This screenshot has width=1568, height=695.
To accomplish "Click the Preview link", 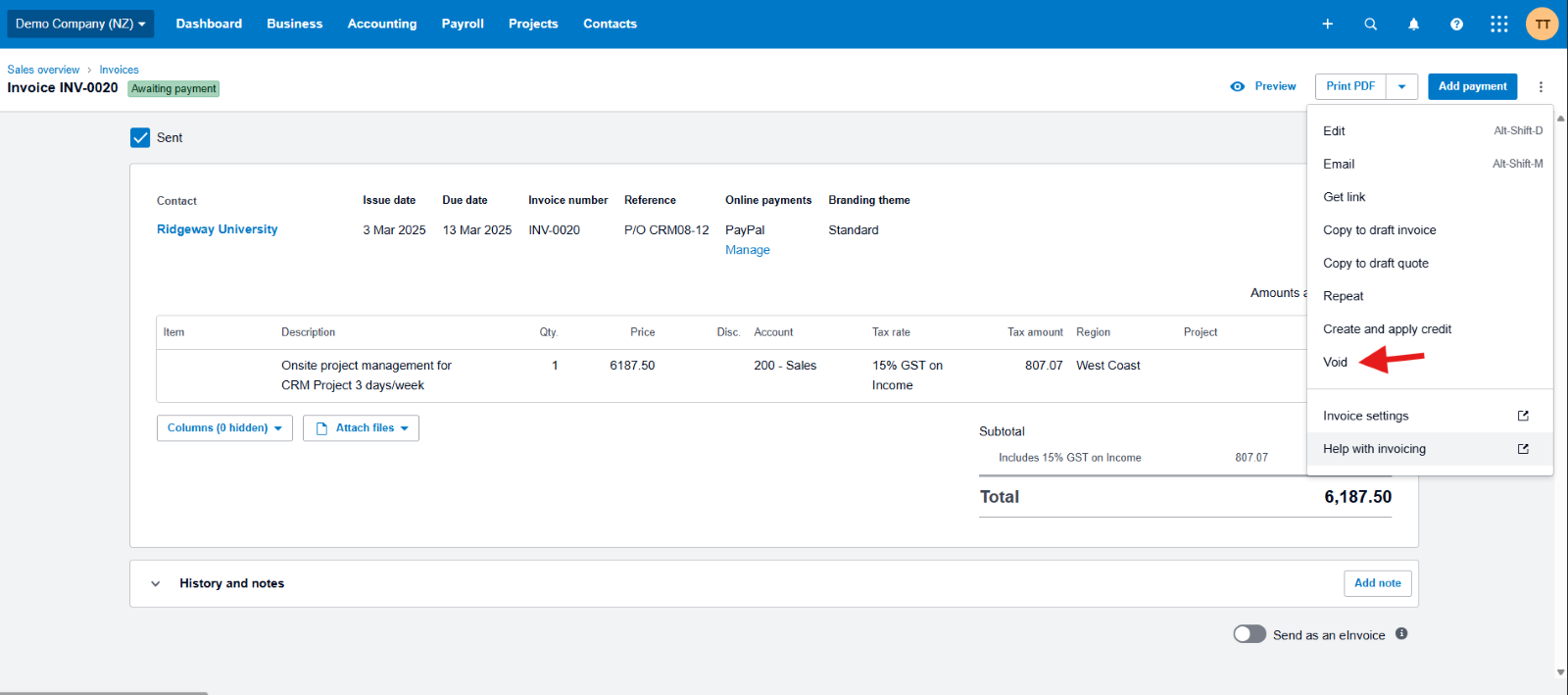I will 1263,86.
